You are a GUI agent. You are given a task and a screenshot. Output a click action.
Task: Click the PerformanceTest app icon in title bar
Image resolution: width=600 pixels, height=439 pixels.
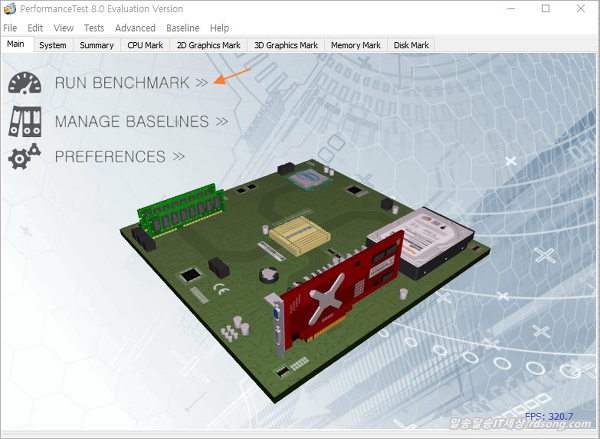[11, 9]
